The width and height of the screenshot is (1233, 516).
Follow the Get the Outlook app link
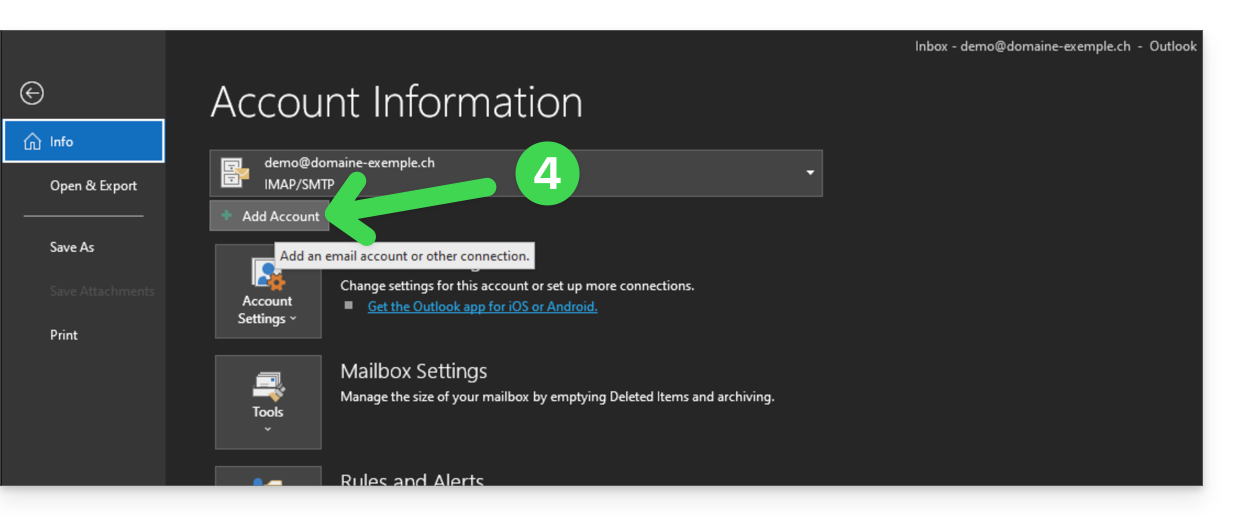tap(482, 307)
